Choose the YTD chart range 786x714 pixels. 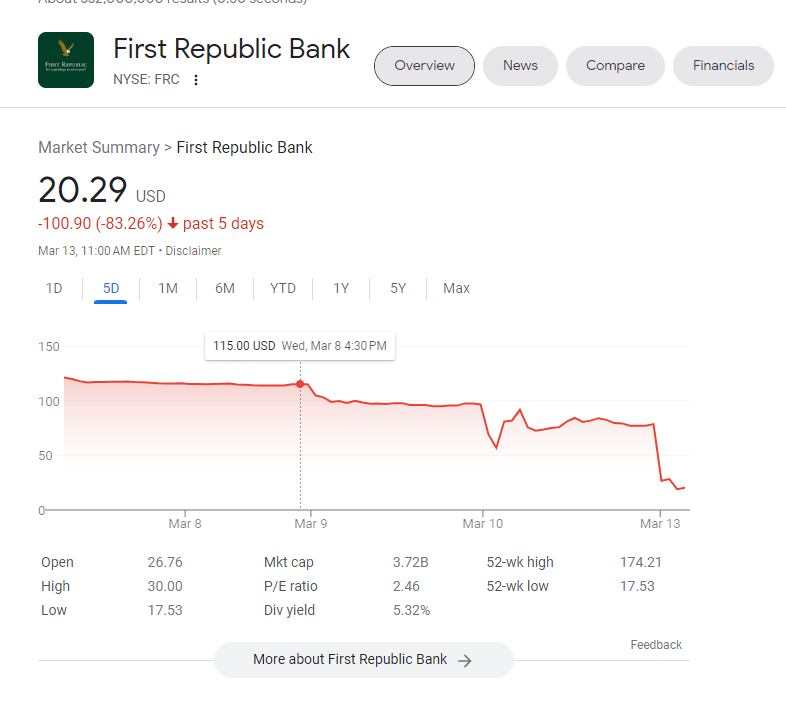(283, 288)
